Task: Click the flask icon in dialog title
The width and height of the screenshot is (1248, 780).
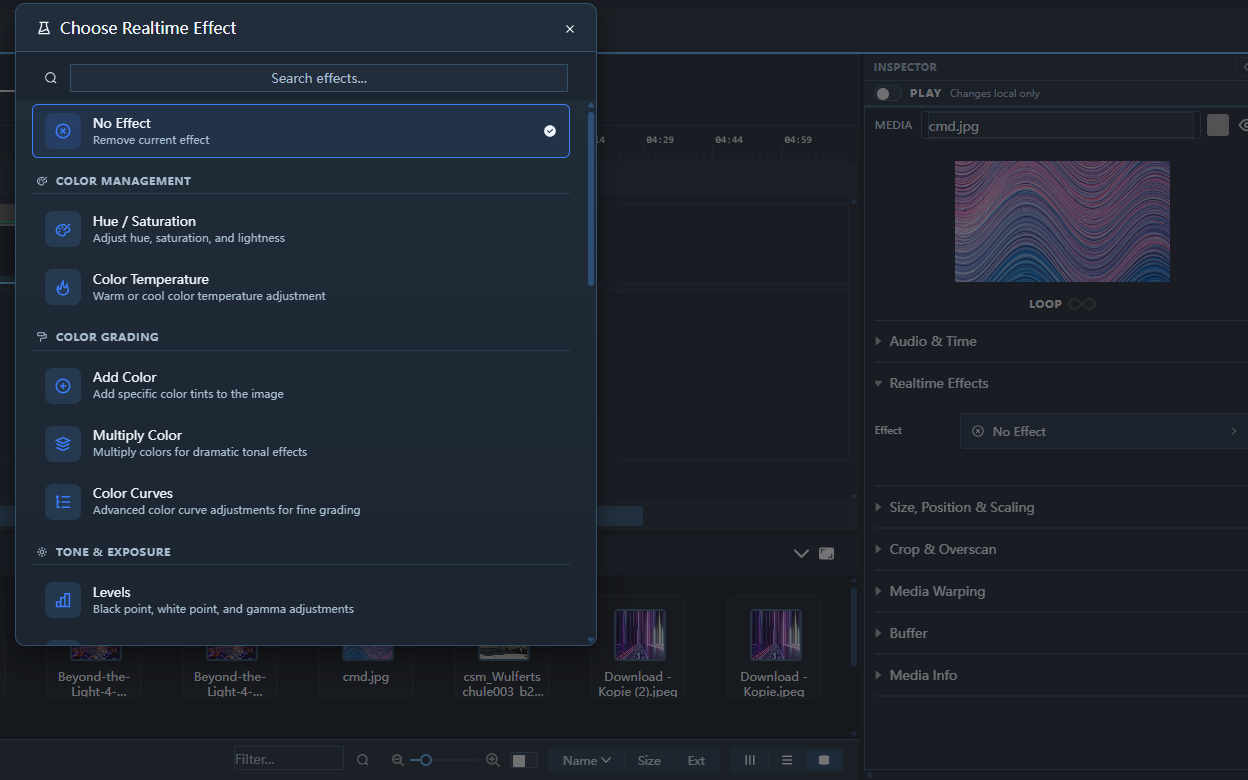Action: pyautogui.click(x=44, y=28)
